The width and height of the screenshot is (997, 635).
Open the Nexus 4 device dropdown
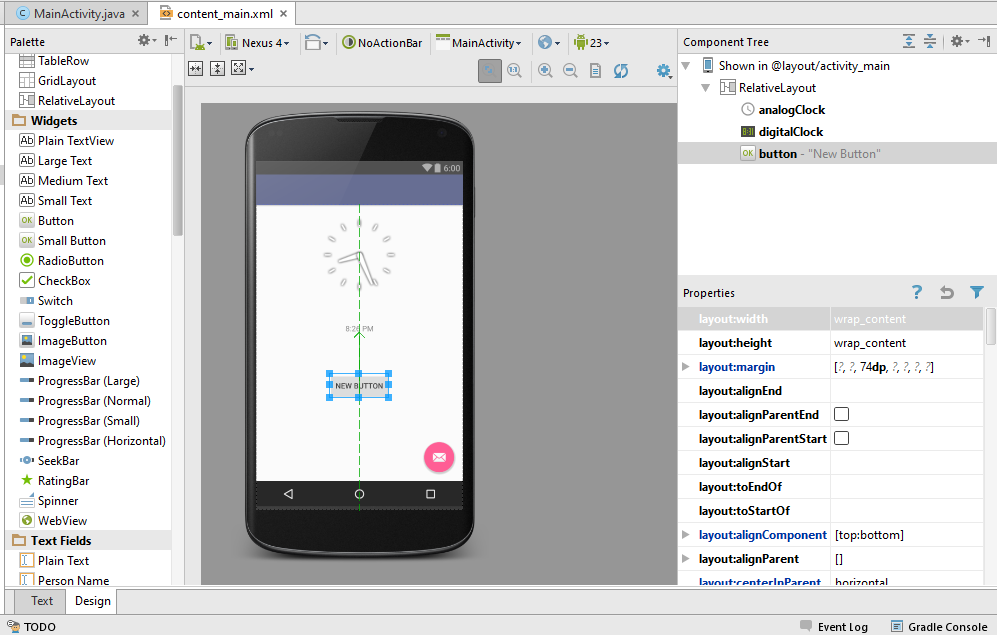click(258, 43)
